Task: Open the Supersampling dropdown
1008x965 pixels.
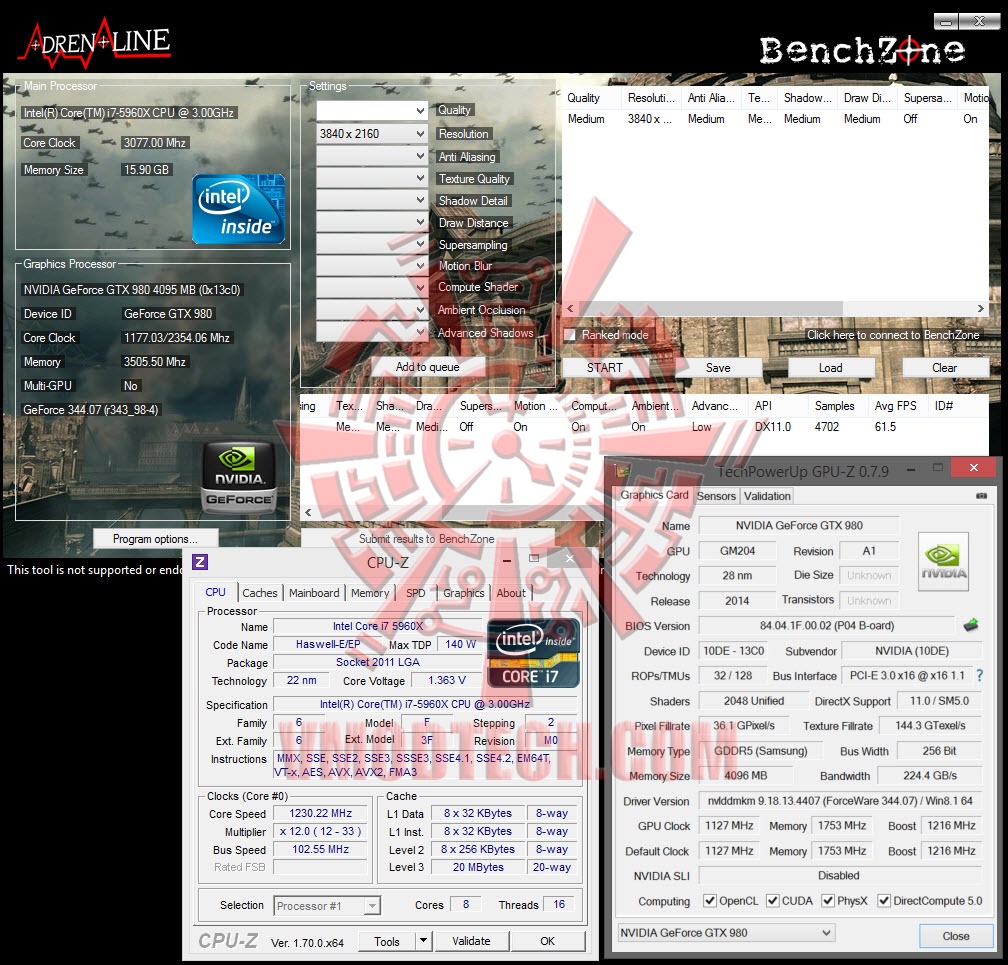Action: tap(372, 244)
